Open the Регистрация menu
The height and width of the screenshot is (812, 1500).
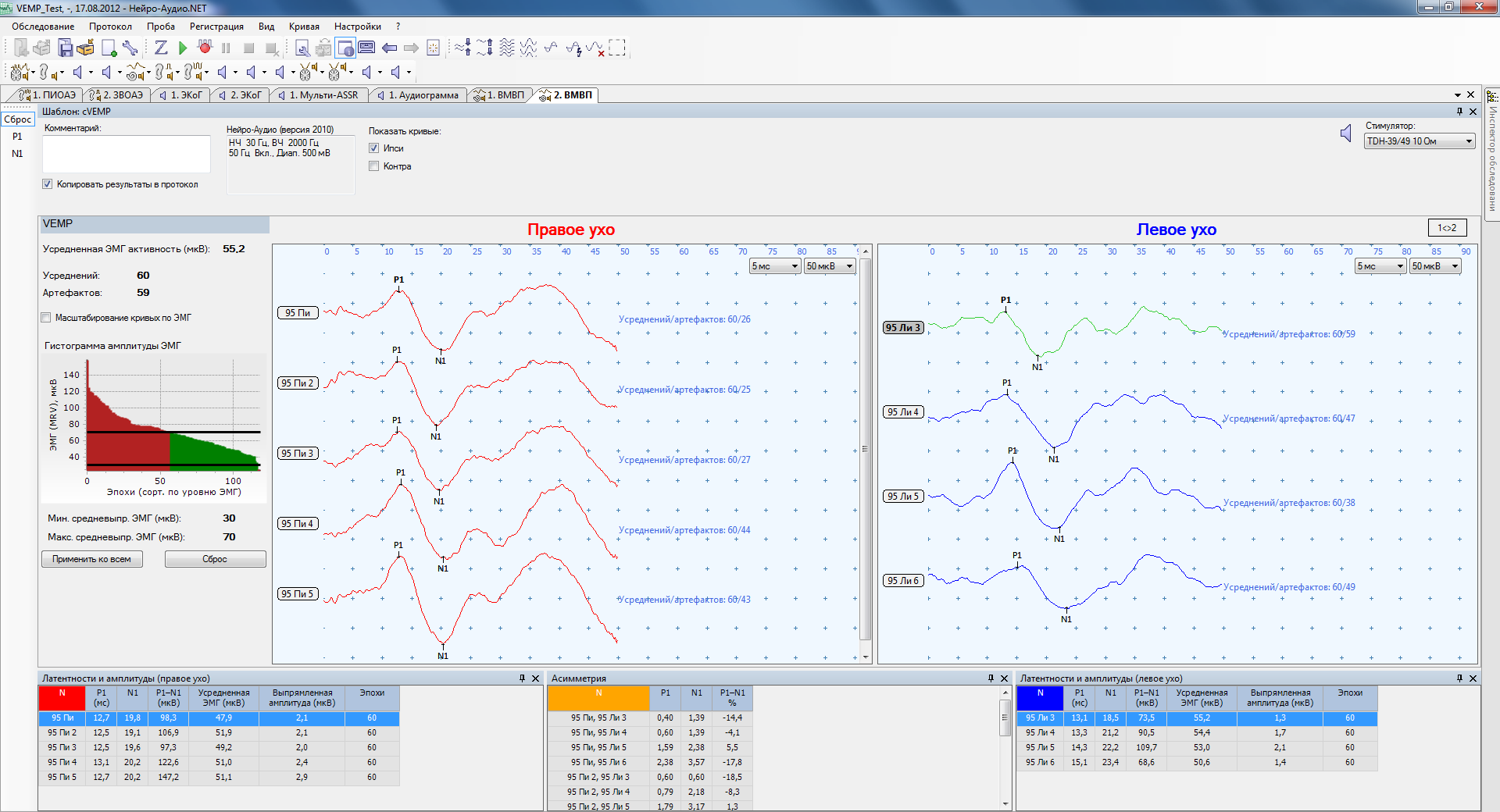click(216, 27)
